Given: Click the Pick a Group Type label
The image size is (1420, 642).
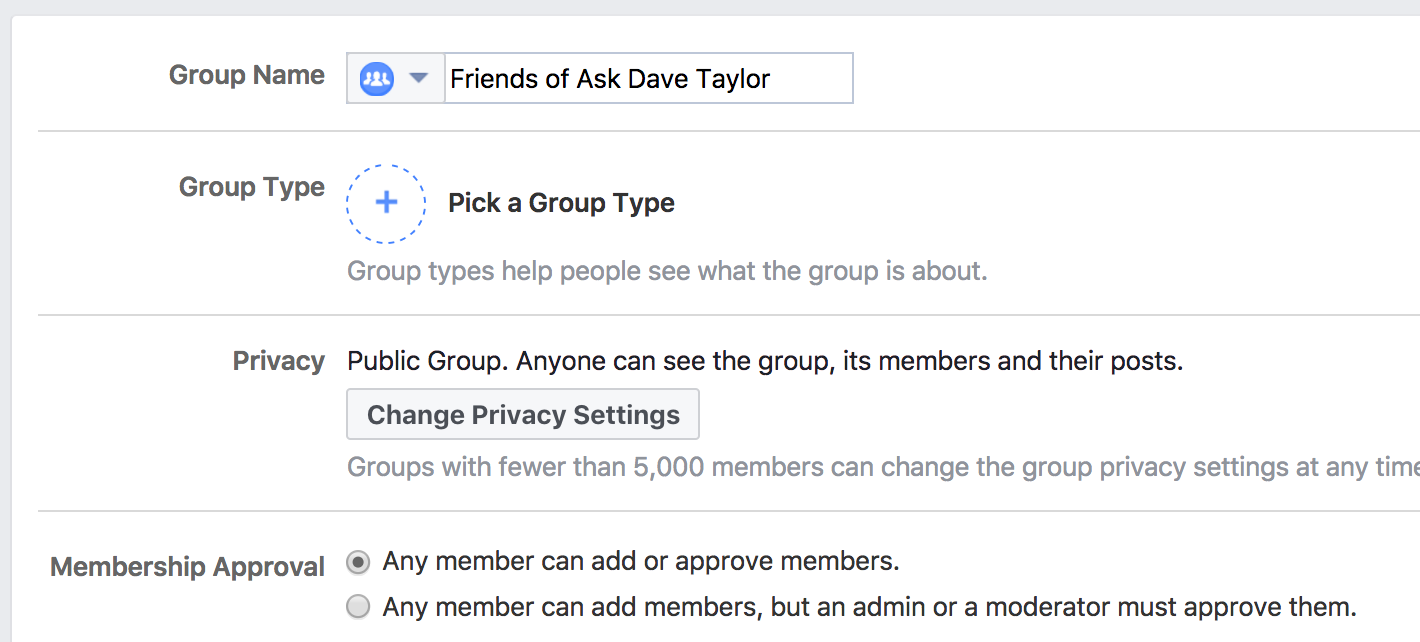Looking at the screenshot, I should [x=562, y=203].
